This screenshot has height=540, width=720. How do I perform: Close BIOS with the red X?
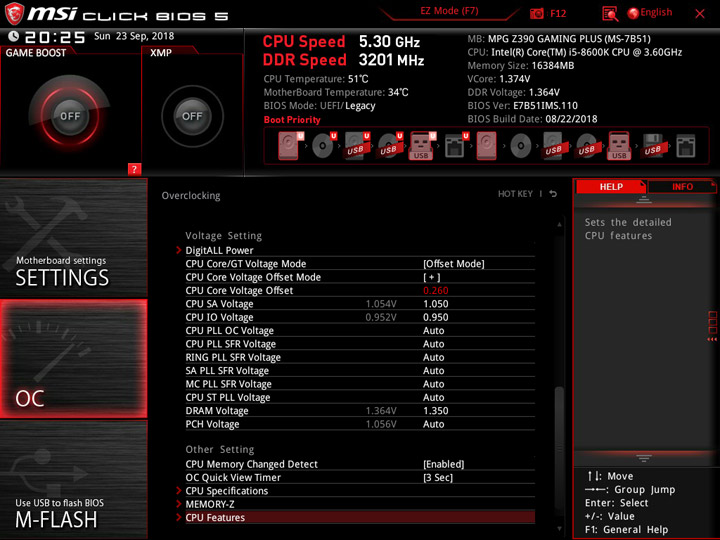point(700,14)
